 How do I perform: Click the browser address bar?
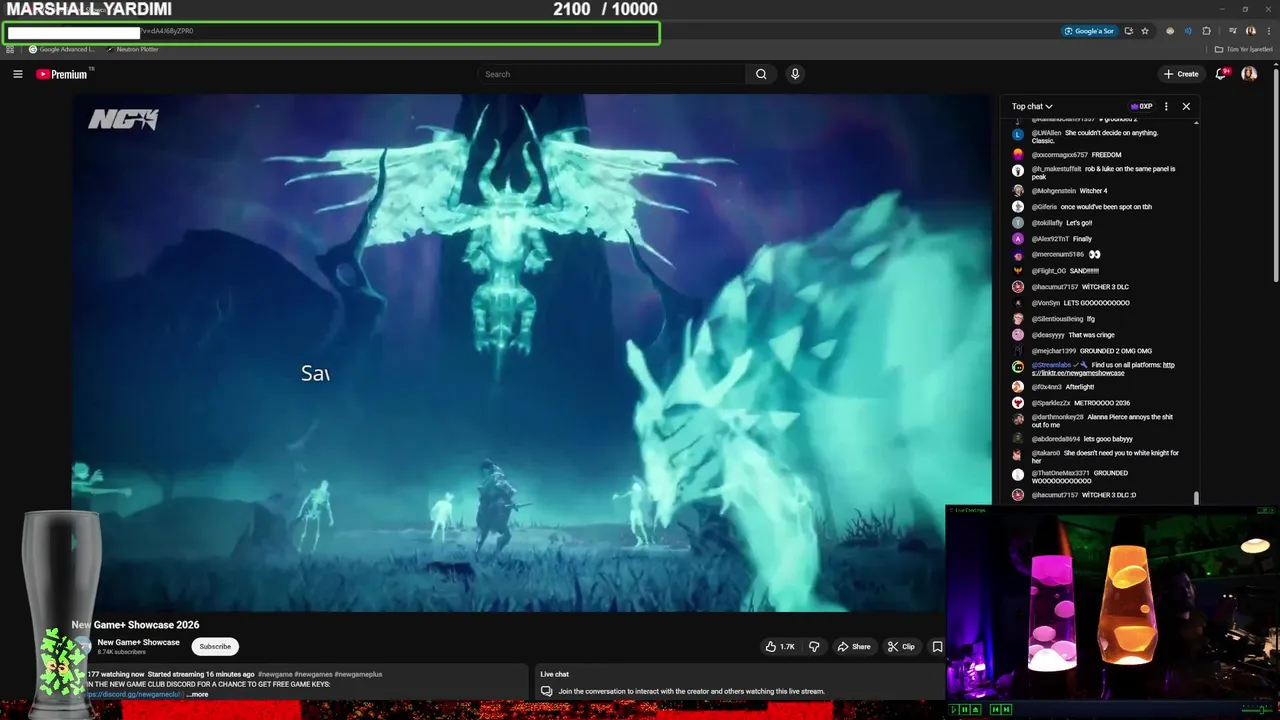click(332, 32)
